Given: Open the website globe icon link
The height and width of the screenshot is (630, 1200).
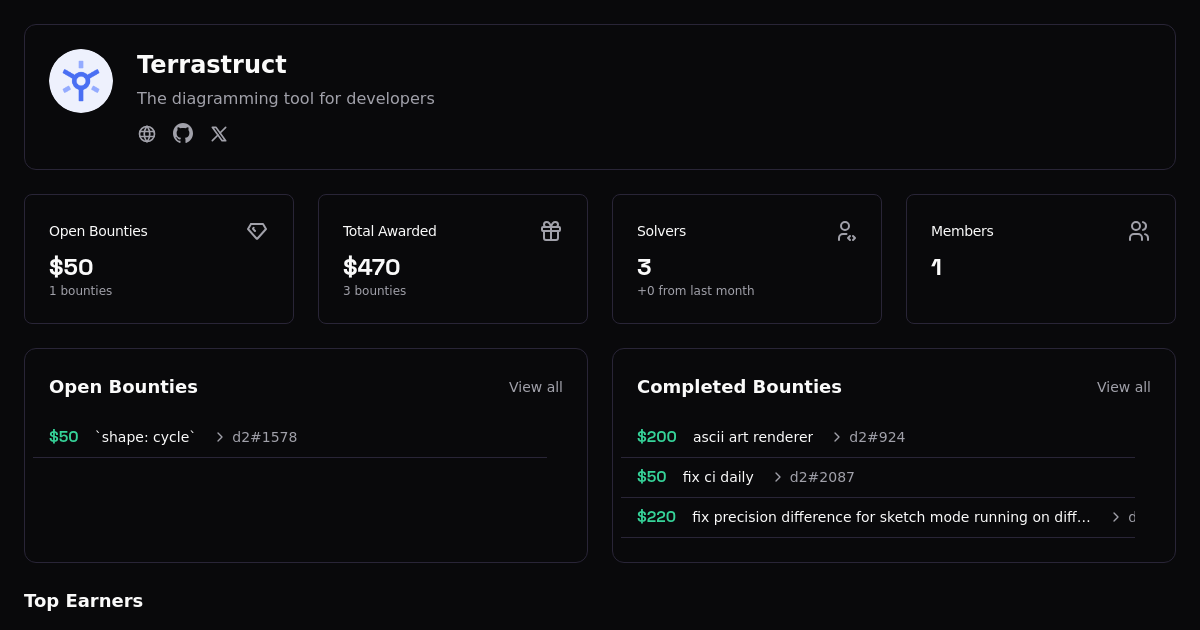Looking at the screenshot, I should (x=147, y=134).
